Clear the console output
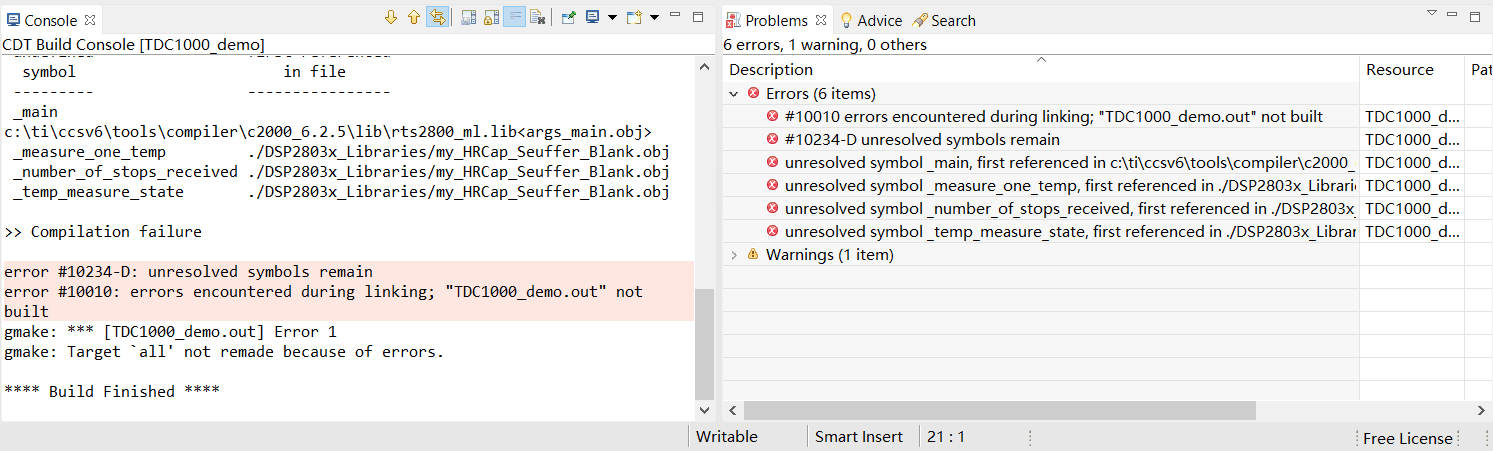Viewport: 1493px width, 451px height. pos(537,17)
